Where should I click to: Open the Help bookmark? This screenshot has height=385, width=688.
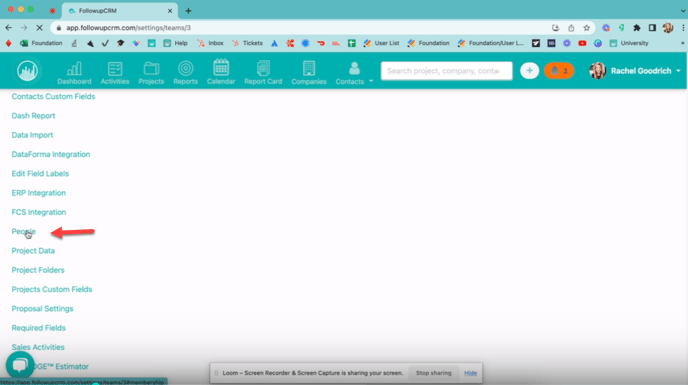click(176, 43)
